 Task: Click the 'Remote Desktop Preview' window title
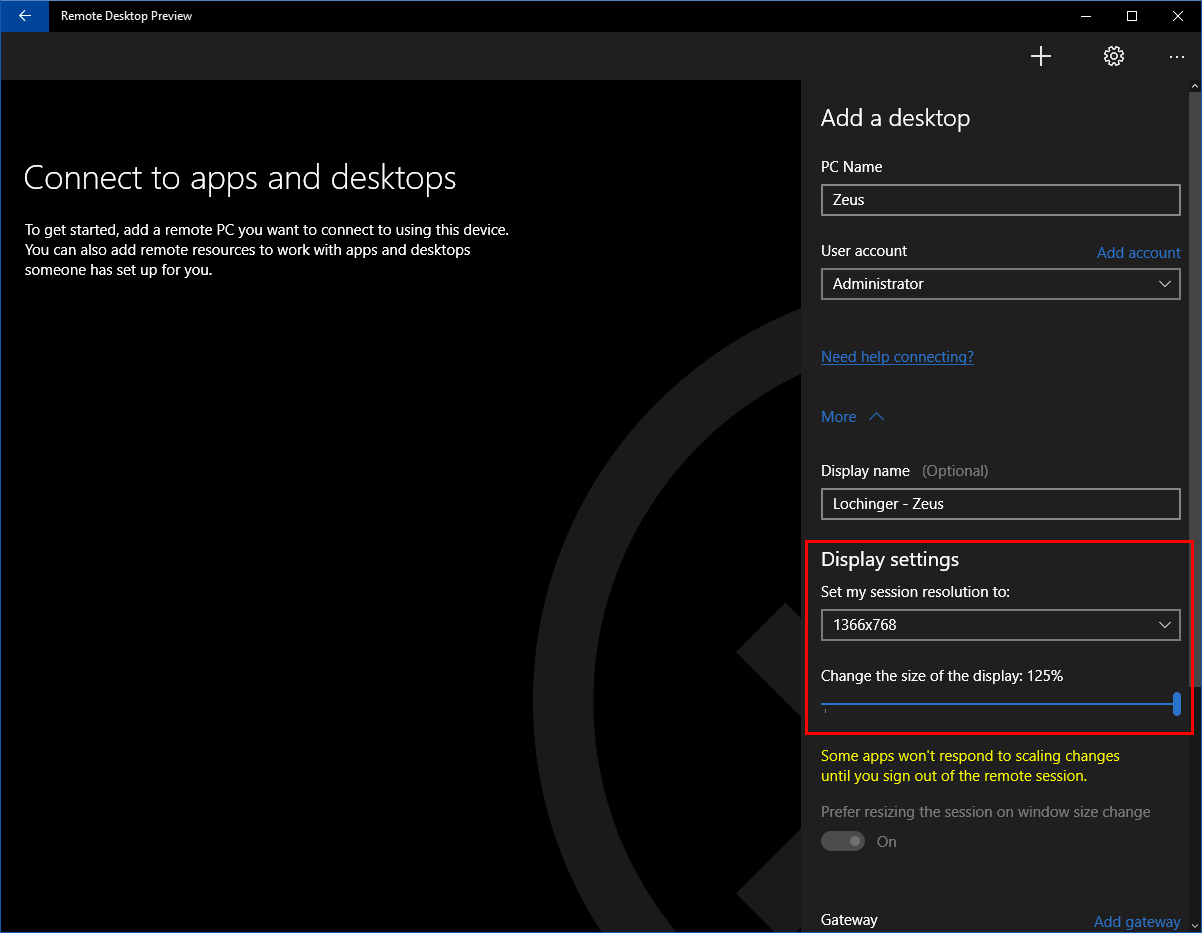point(127,16)
